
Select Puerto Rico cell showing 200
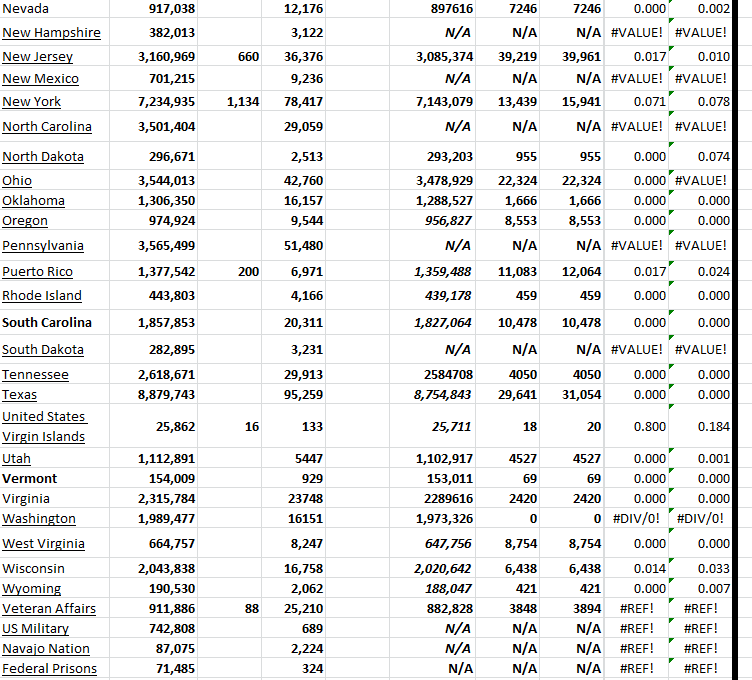click(229, 272)
